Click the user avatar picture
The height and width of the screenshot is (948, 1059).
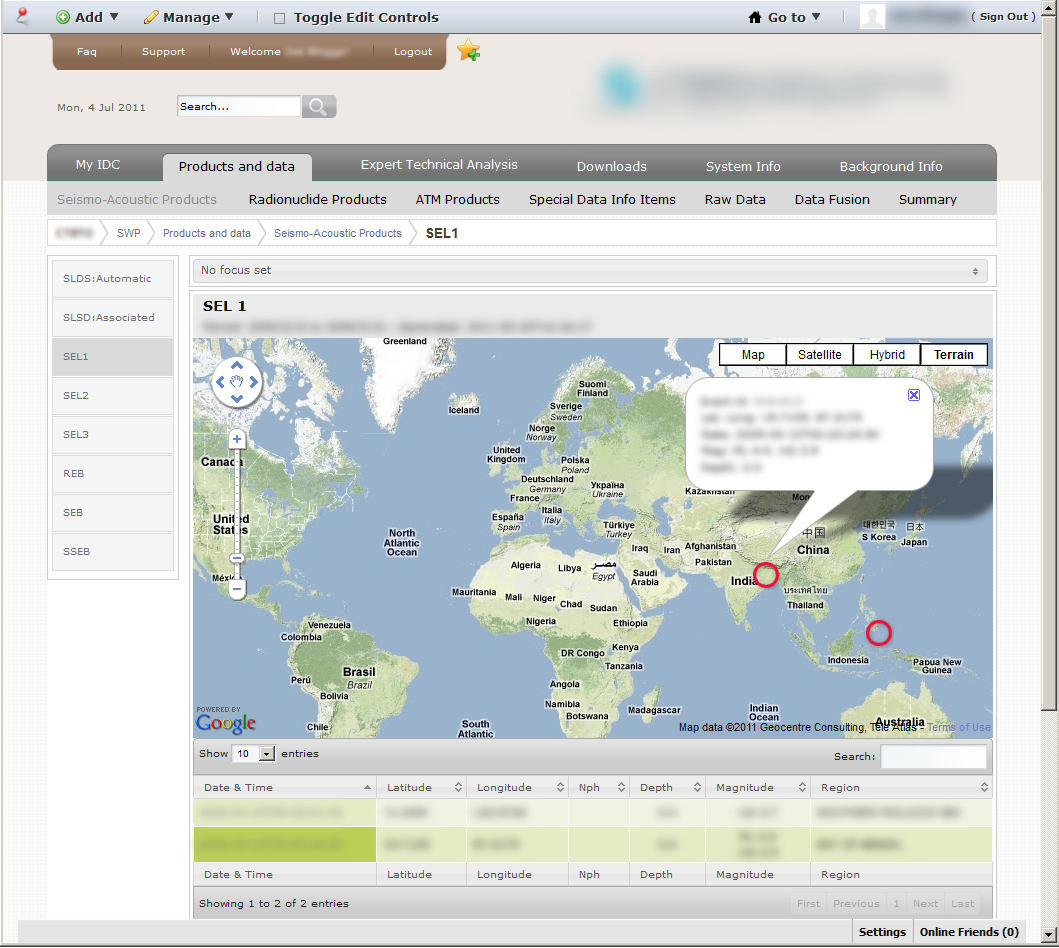coord(872,16)
